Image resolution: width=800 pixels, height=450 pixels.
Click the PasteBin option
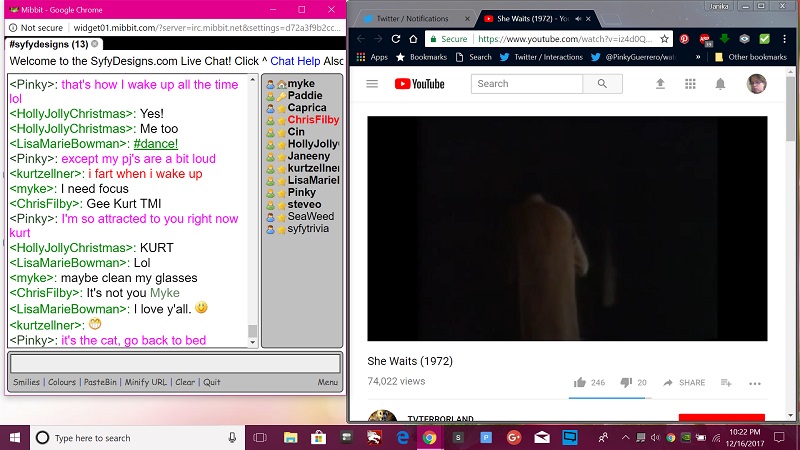pos(100,382)
